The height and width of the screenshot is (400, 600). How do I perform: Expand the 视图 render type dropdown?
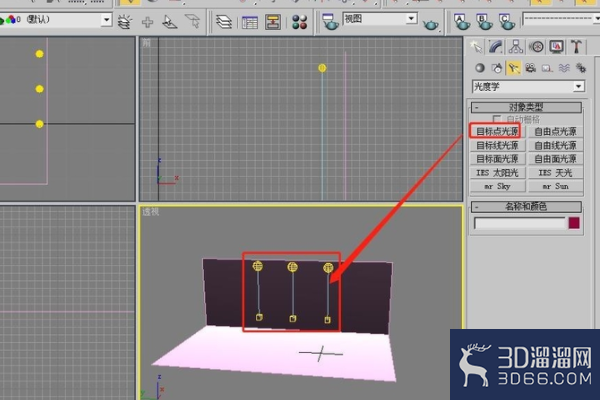pos(411,18)
